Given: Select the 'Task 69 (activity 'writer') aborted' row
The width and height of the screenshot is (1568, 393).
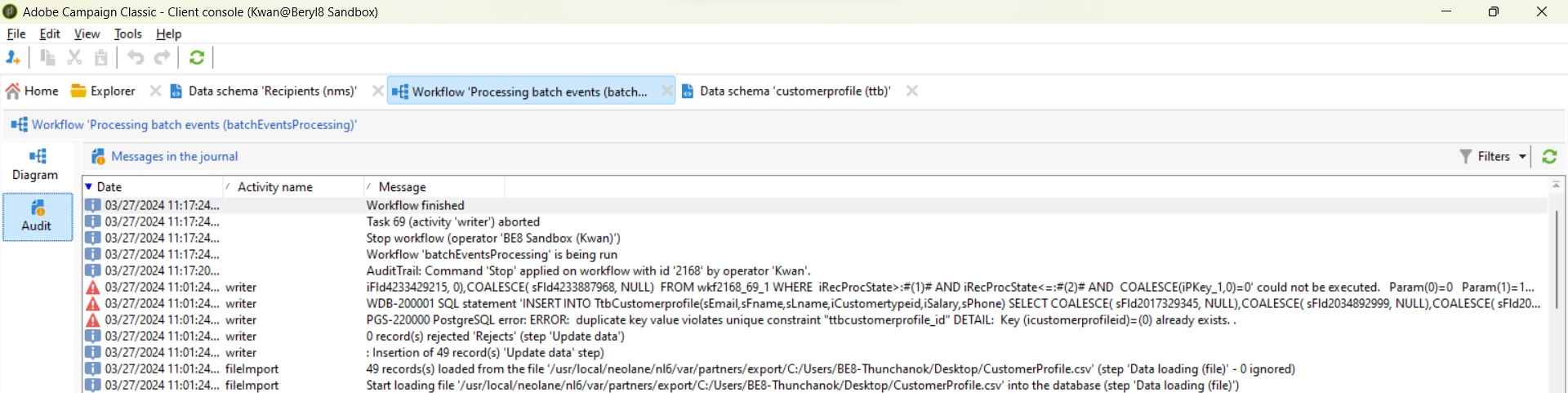Looking at the screenshot, I should click(815, 221).
